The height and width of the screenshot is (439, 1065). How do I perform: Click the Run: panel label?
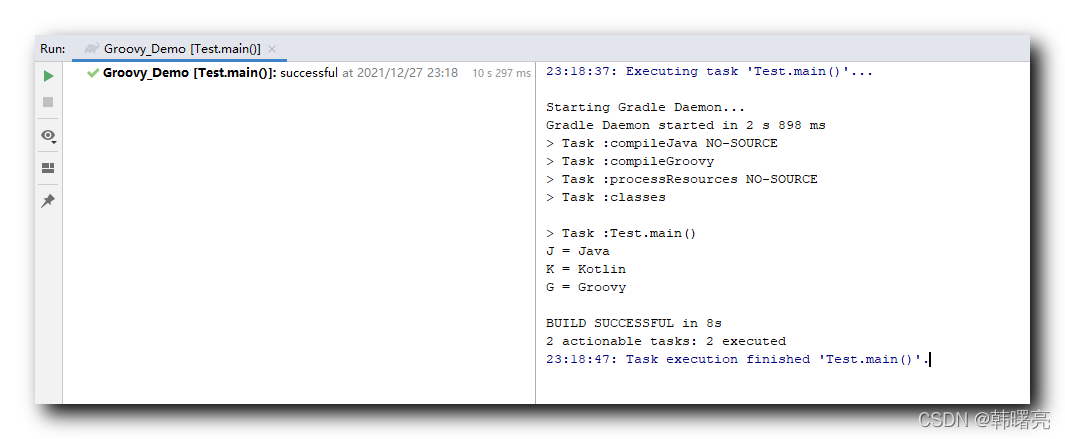pos(53,48)
